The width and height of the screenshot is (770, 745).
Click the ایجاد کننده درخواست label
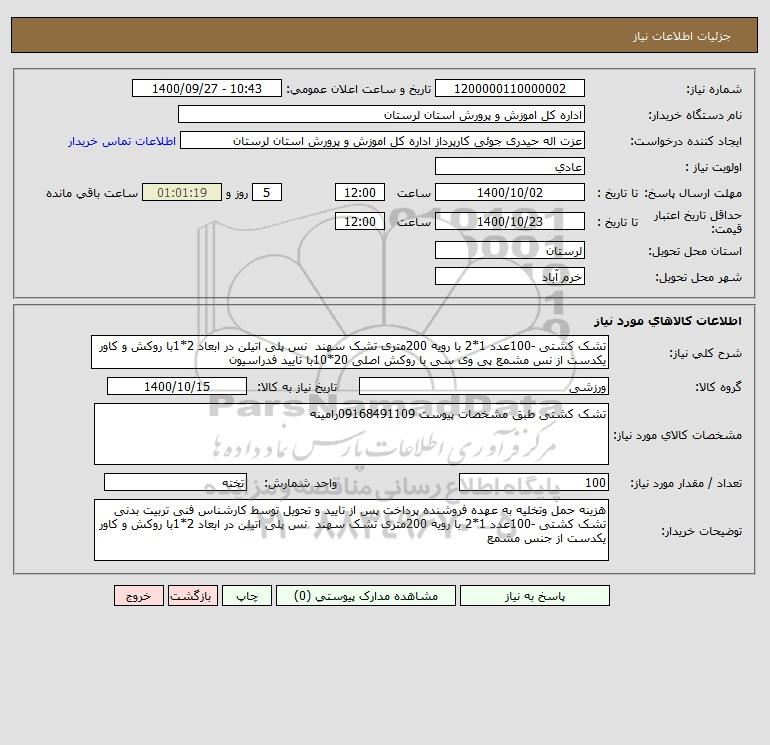686,141
